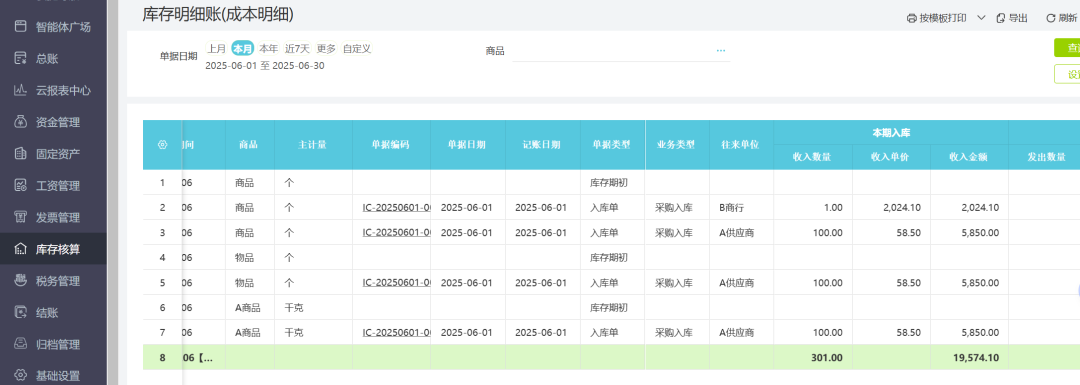Click the printer icon for 按模板打印
This screenshot has height=385, width=1080.
pyautogui.click(x=911, y=19)
